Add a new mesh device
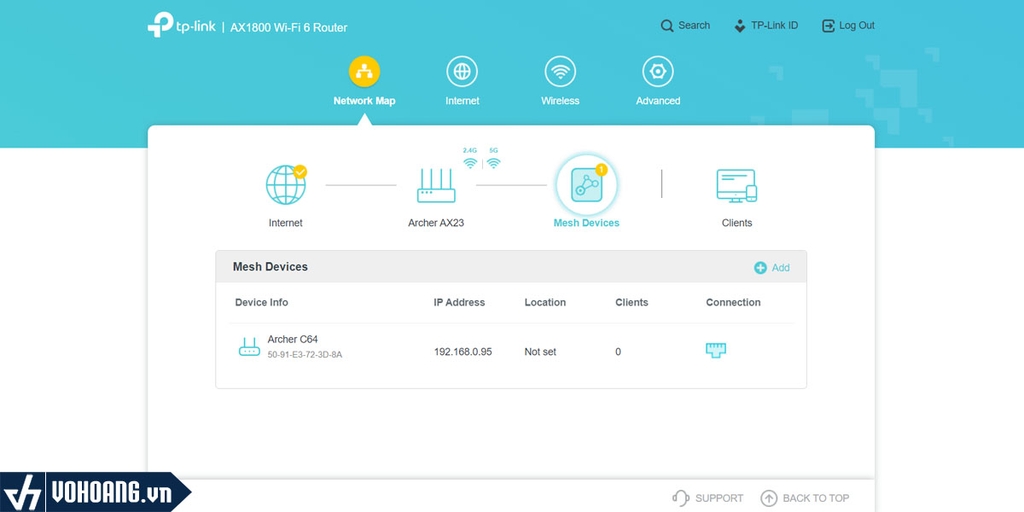The height and width of the screenshot is (512, 1024). click(772, 268)
